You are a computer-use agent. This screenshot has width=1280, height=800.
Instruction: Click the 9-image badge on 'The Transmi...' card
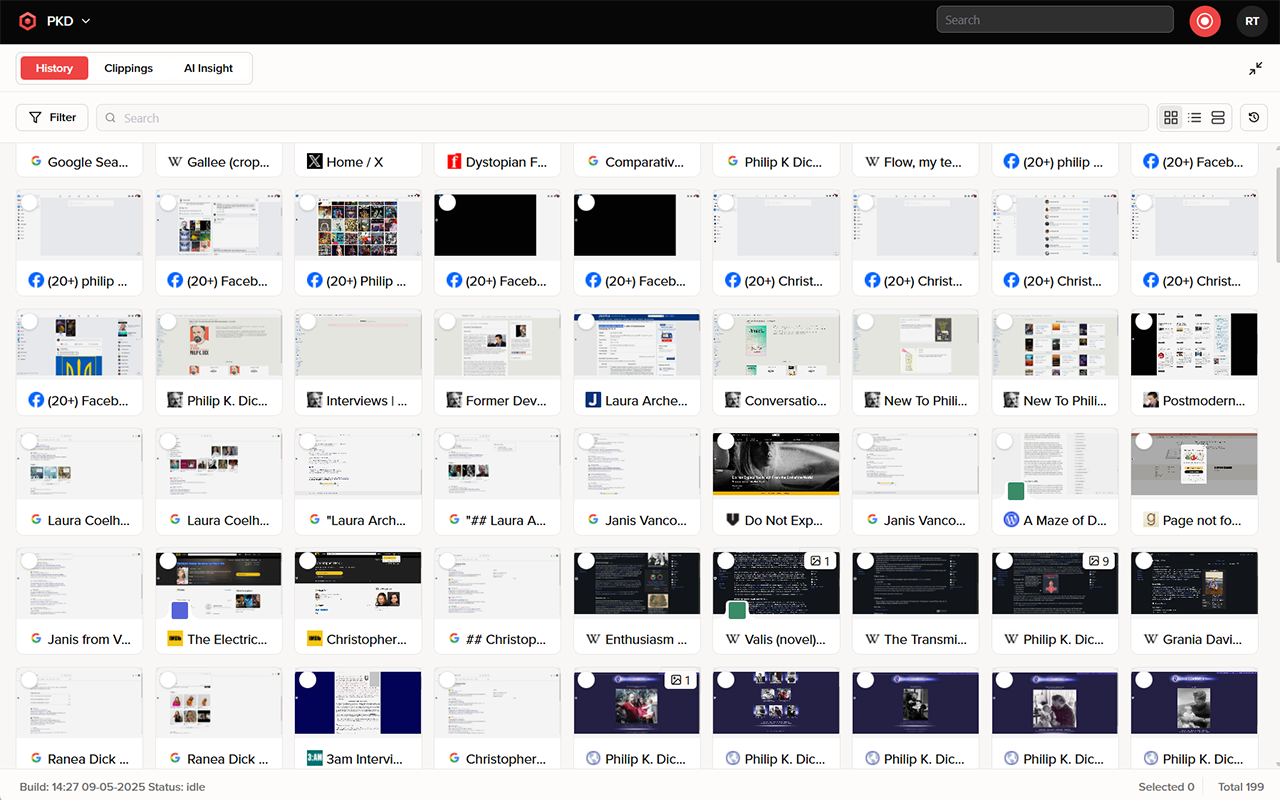(x=1099, y=561)
